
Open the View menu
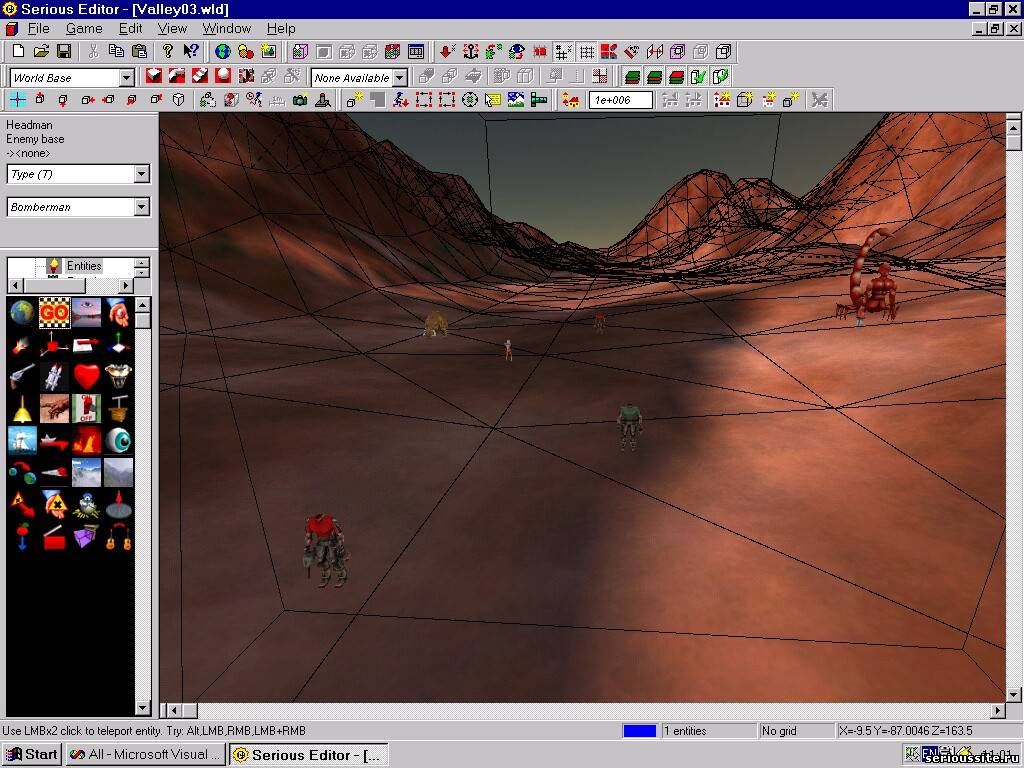tap(172, 28)
